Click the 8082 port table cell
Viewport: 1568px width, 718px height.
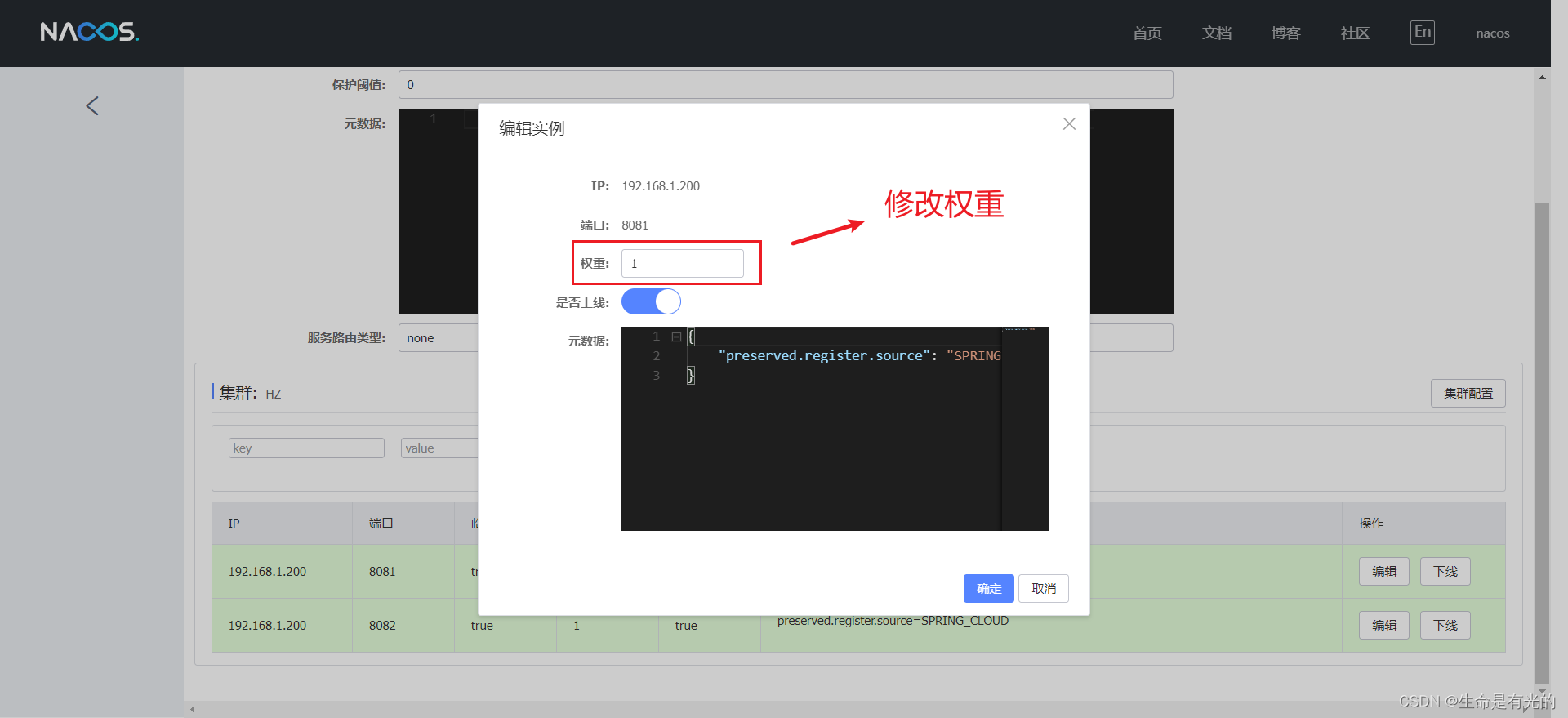[403, 626]
